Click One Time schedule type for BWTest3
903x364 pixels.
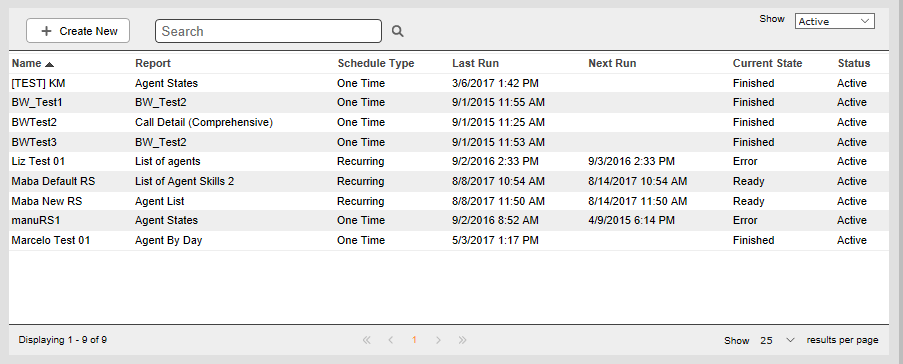click(x=361, y=142)
